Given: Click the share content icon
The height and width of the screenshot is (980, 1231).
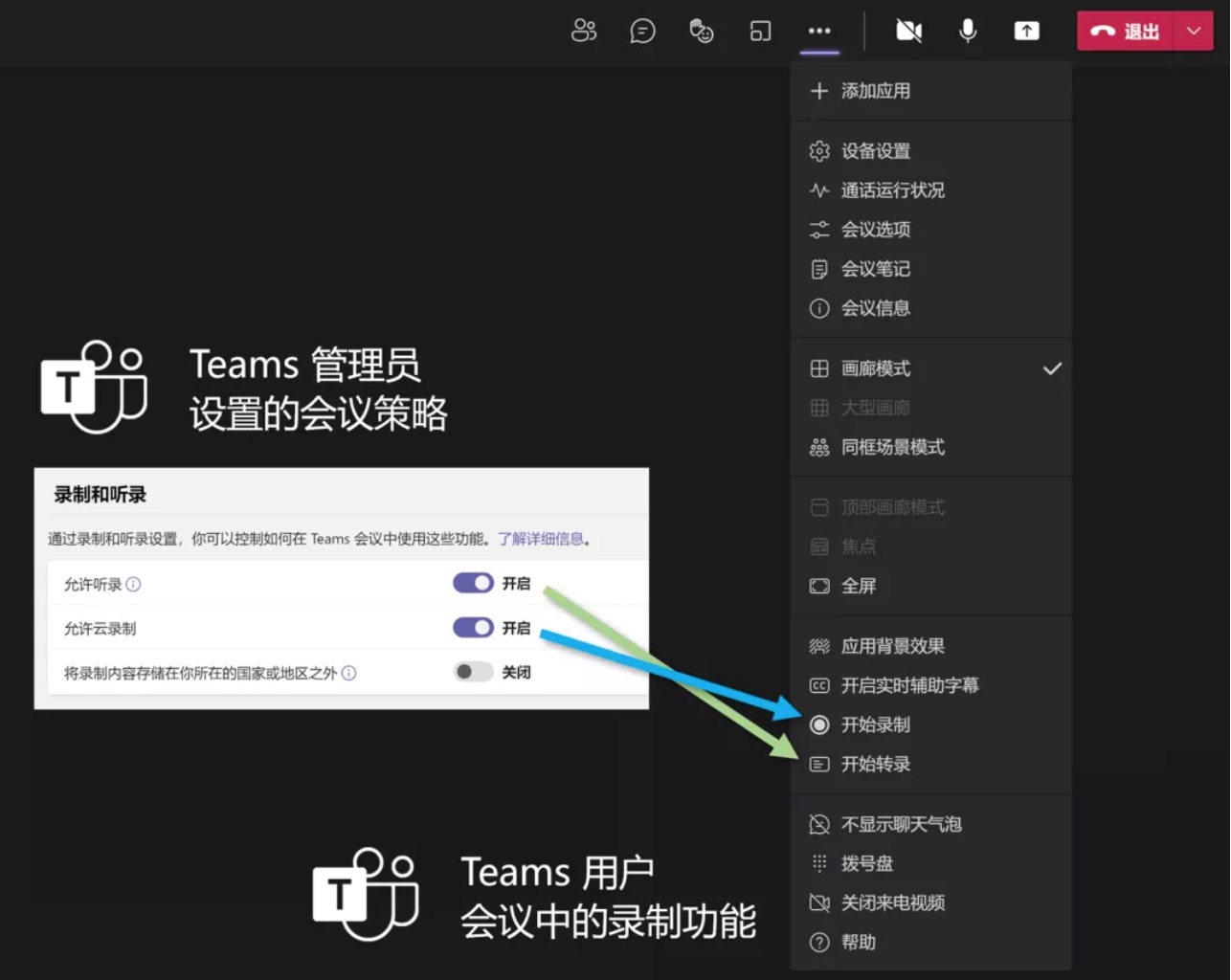Looking at the screenshot, I should tap(1026, 31).
